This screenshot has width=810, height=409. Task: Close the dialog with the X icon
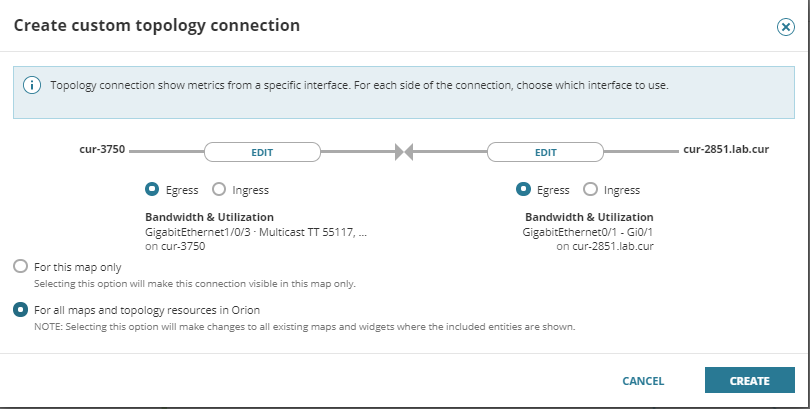pos(785,27)
